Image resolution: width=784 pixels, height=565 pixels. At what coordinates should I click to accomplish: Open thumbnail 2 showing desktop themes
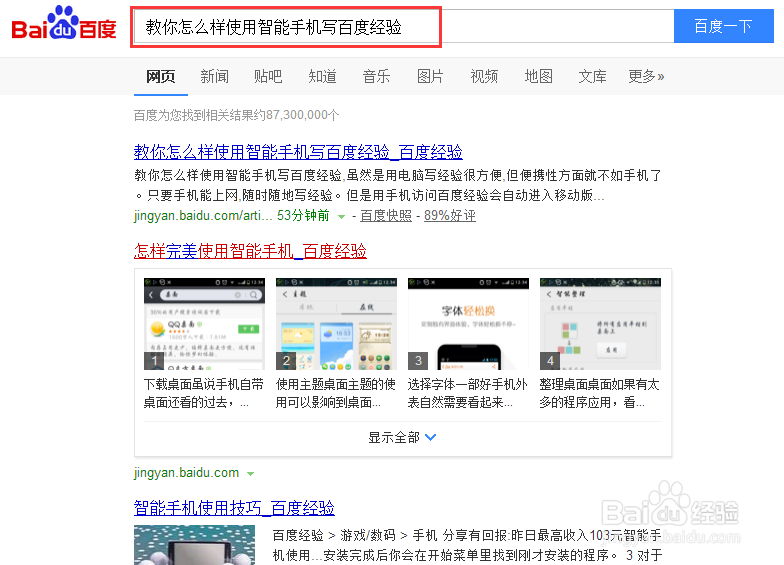click(x=336, y=324)
